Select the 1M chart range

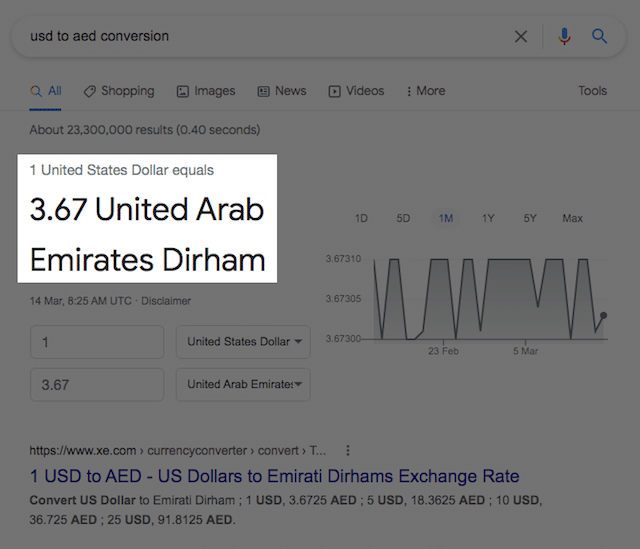[446, 218]
